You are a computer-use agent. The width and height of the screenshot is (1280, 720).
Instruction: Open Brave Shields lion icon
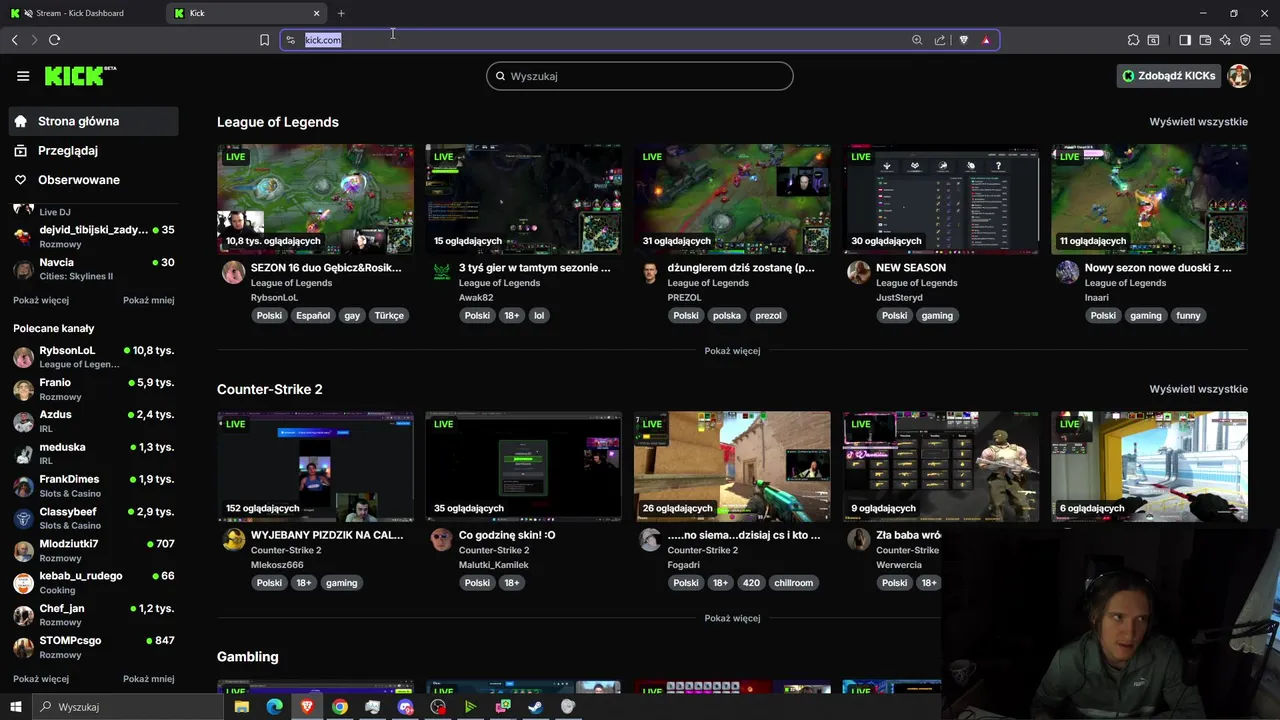tap(964, 40)
